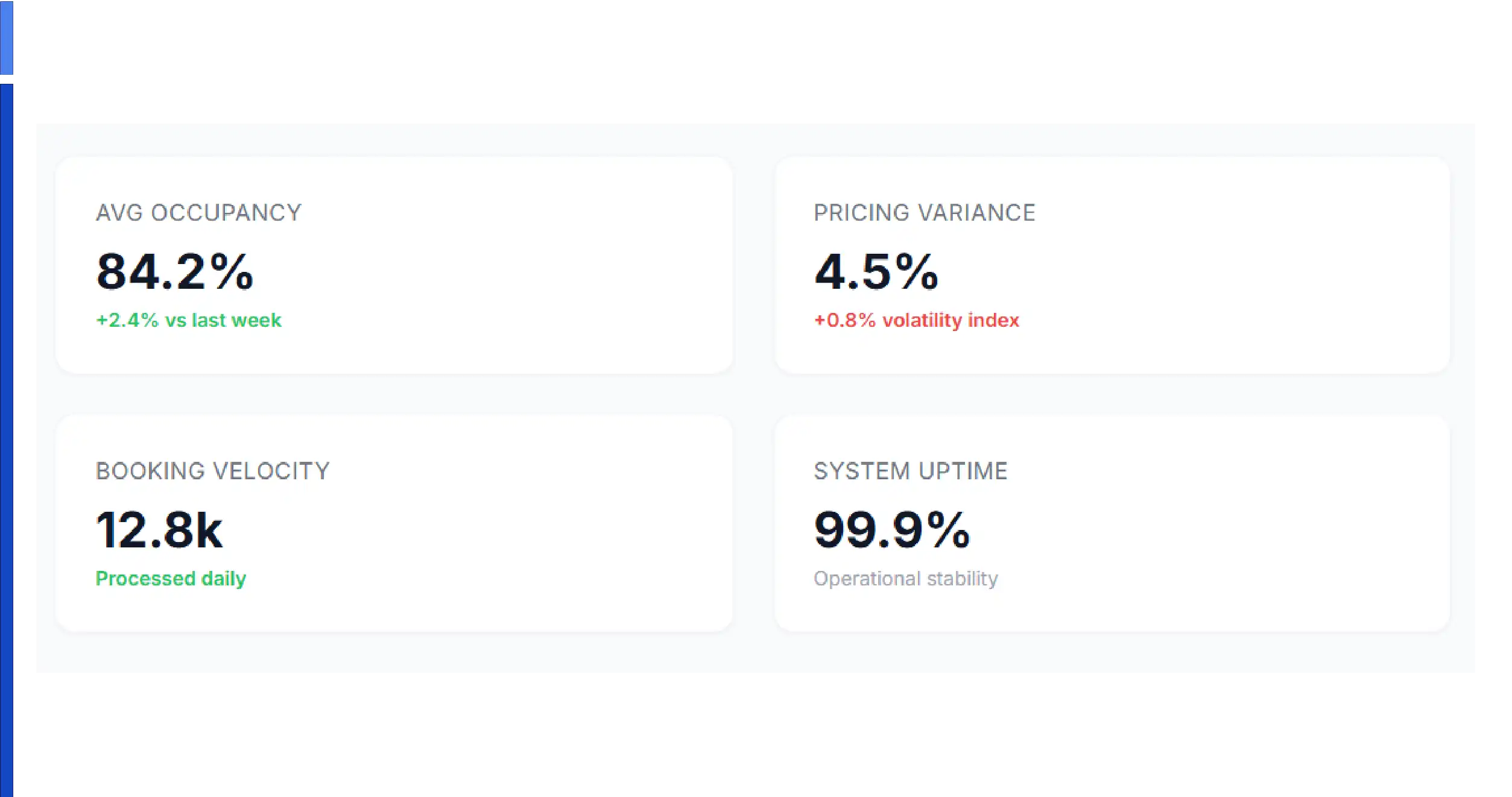Click the dark blue vertical bar at left edge

pyautogui.click(x=7, y=440)
